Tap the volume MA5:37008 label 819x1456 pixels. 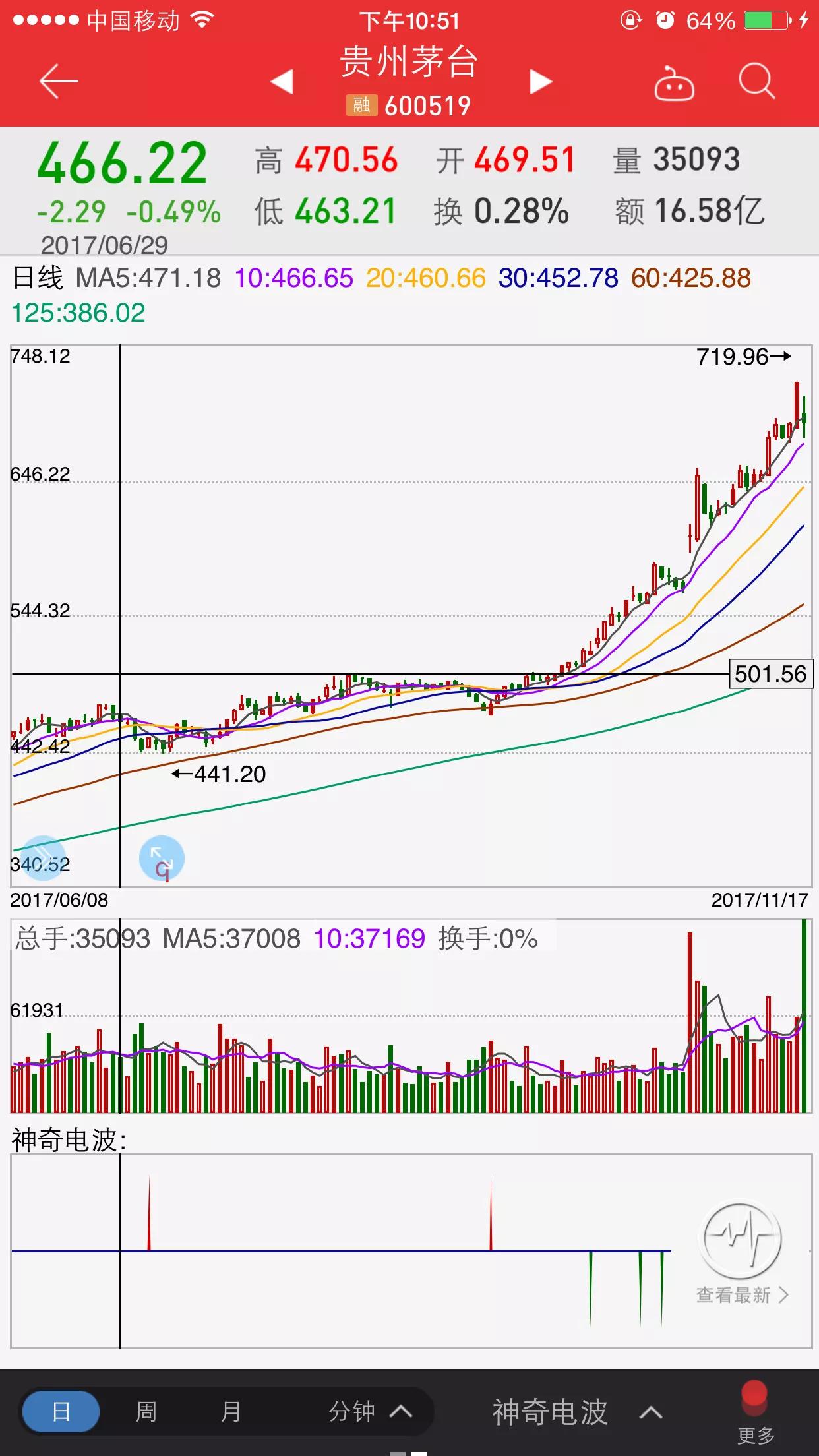click(231, 938)
